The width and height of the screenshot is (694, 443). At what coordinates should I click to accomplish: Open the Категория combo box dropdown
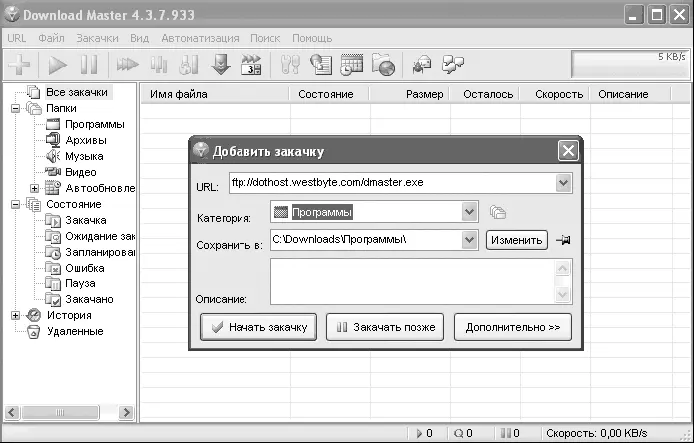click(x=469, y=212)
